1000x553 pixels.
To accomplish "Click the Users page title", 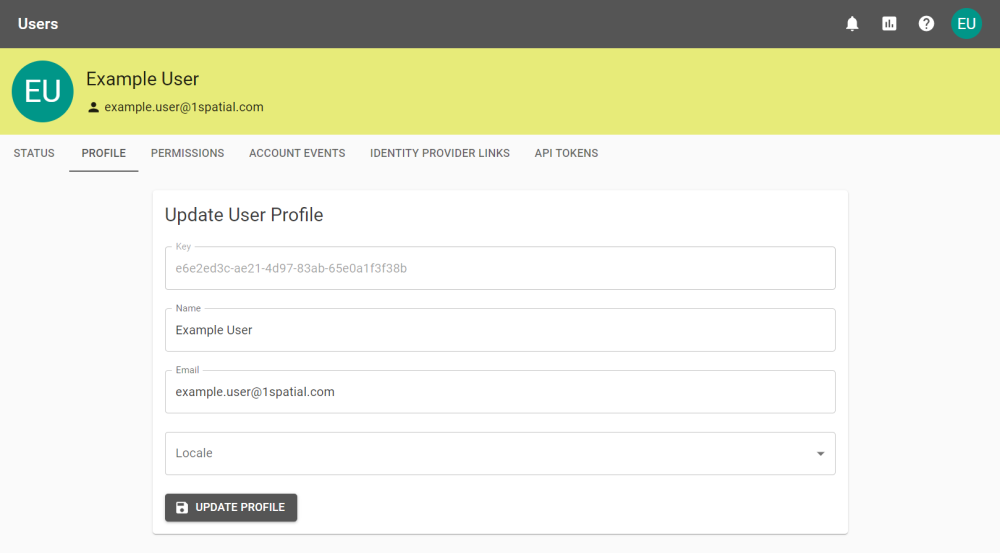I will point(38,24).
